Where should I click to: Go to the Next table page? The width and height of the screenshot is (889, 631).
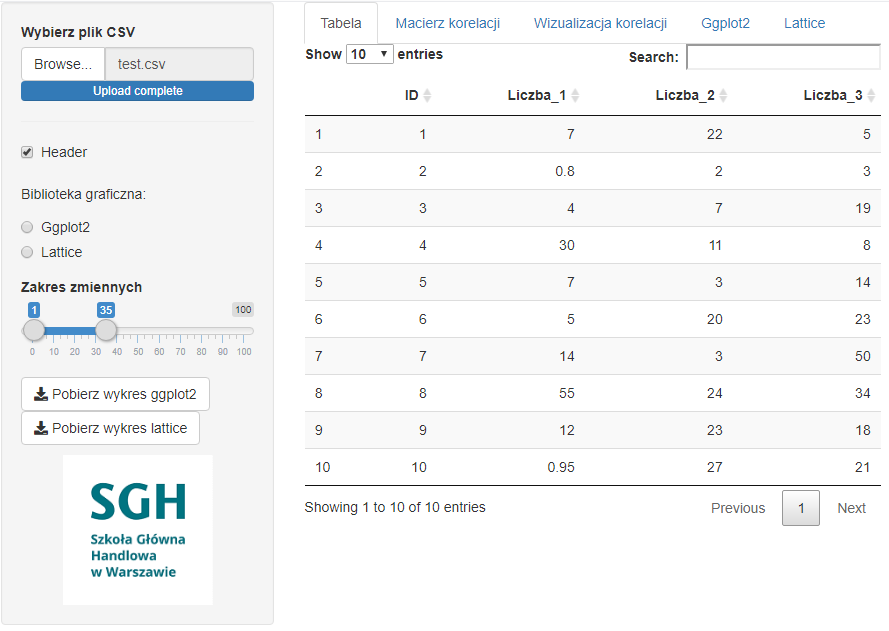tap(851, 508)
